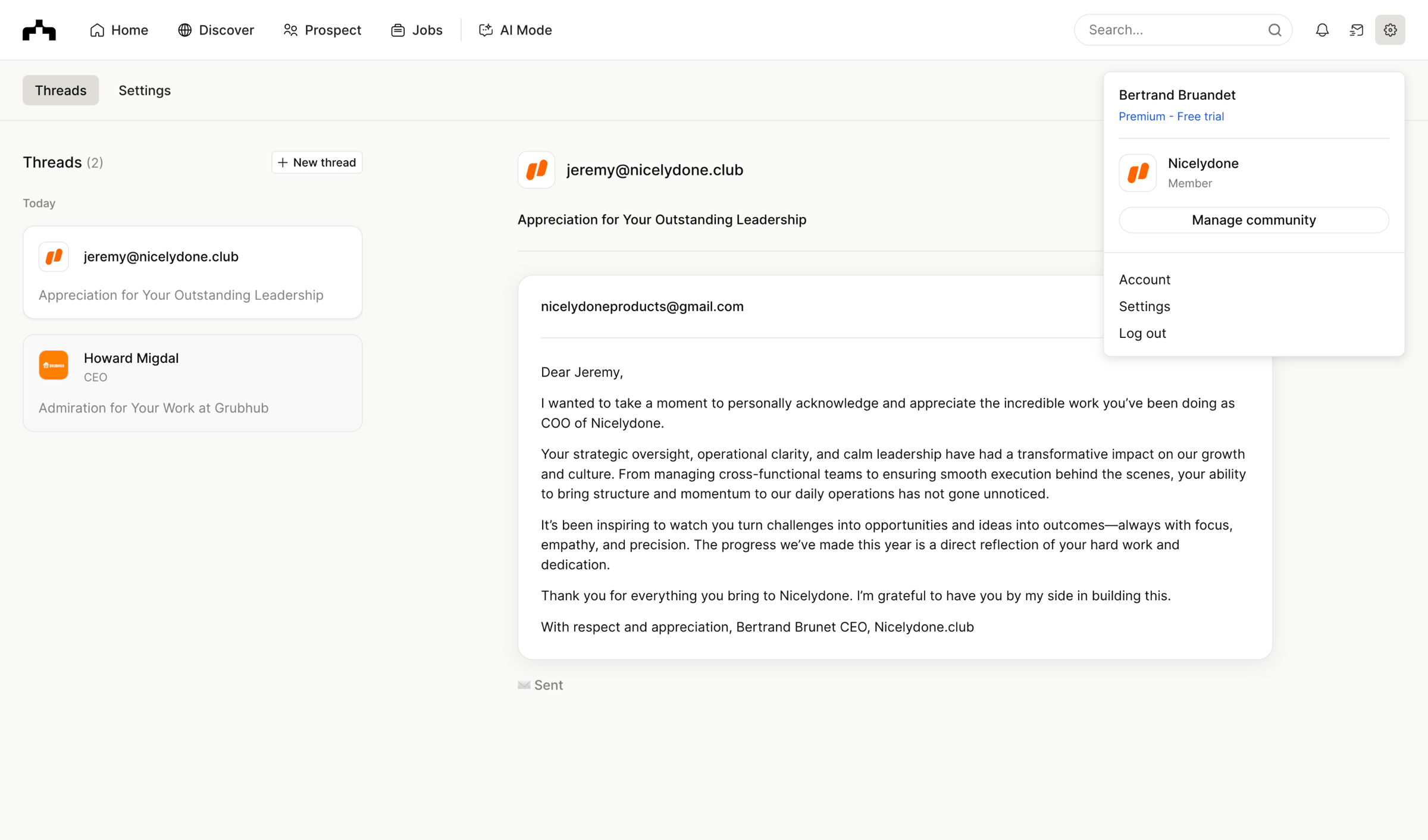Open the Discover section
The width and height of the screenshot is (1428, 840).
pos(216,30)
